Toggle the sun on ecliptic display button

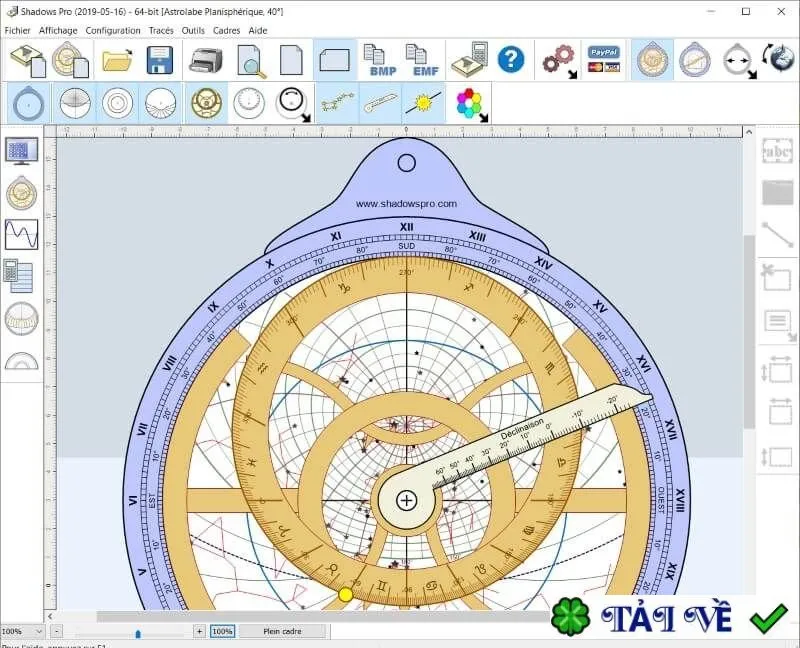coord(423,103)
